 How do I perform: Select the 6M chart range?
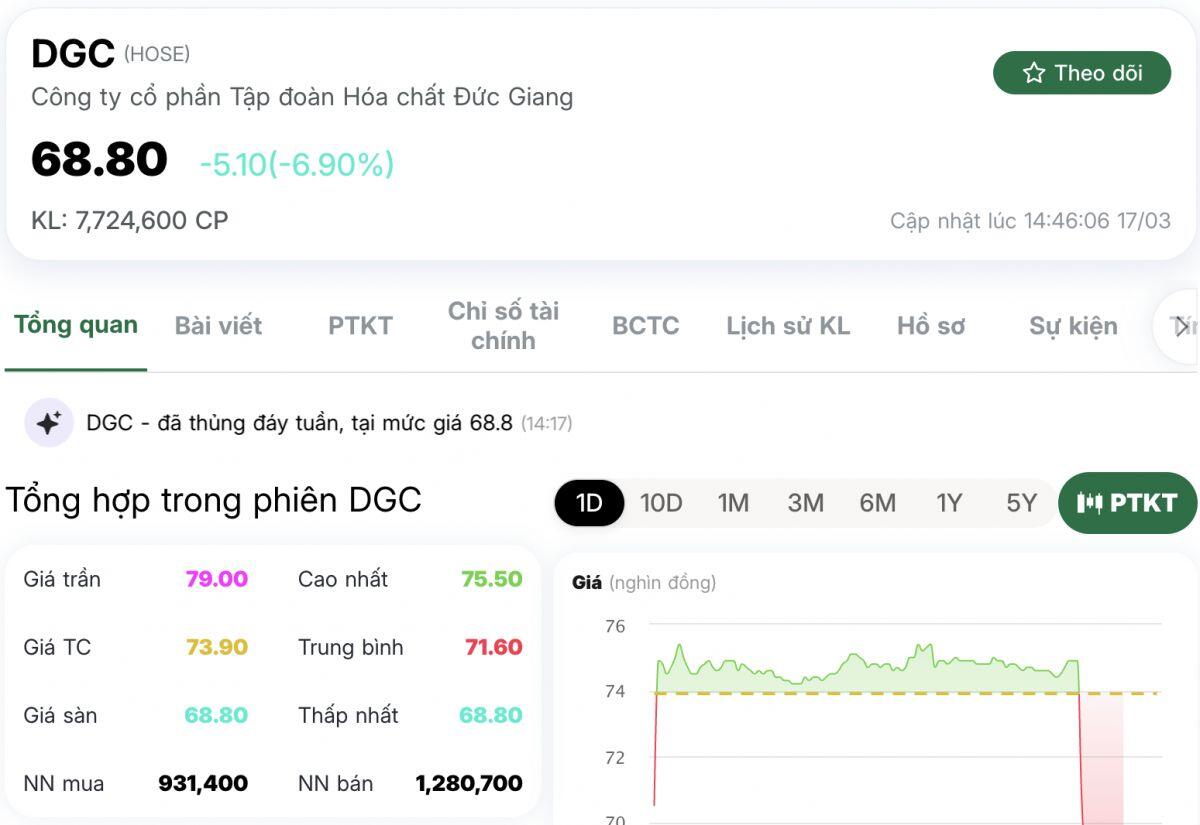coord(877,503)
